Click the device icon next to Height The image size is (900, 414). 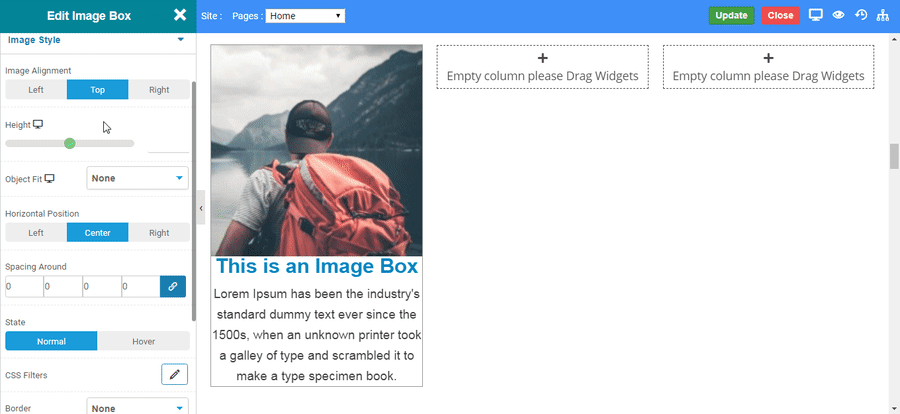[x=38, y=125]
